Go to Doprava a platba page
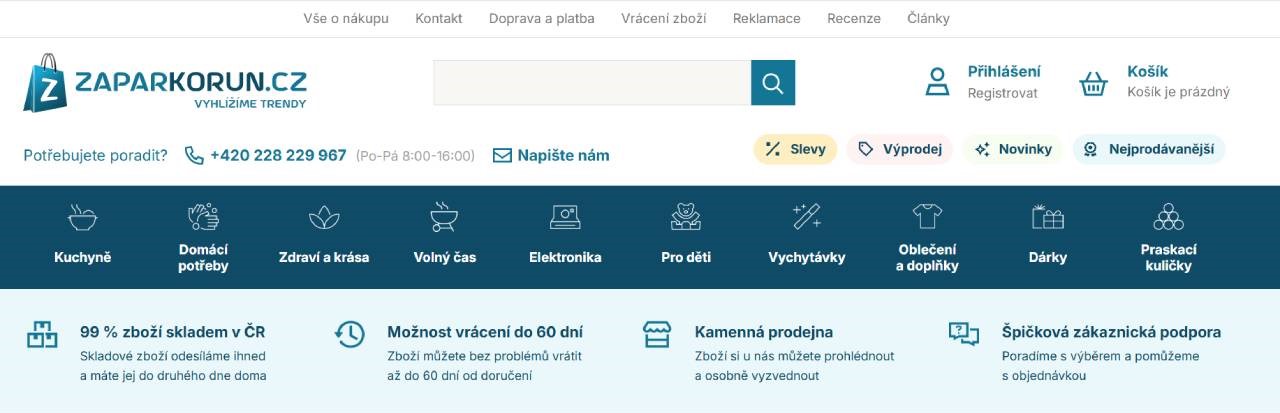 [x=541, y=18]
